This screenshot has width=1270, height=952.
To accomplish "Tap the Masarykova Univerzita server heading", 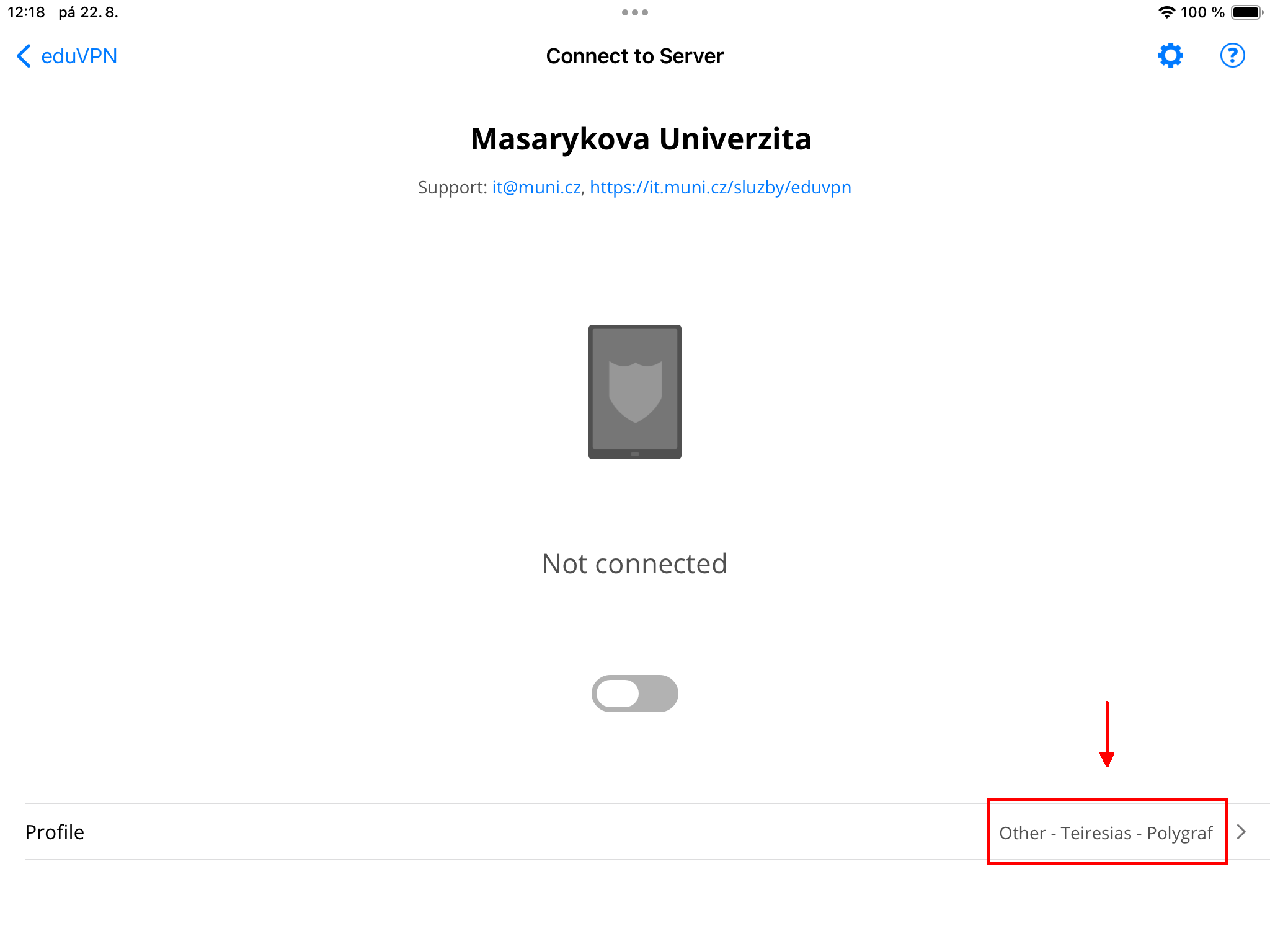I will tap(641, 139).
